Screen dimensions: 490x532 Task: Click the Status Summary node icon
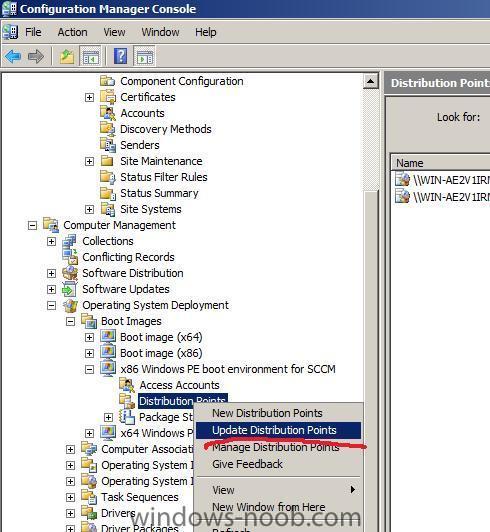click(108, 193)
